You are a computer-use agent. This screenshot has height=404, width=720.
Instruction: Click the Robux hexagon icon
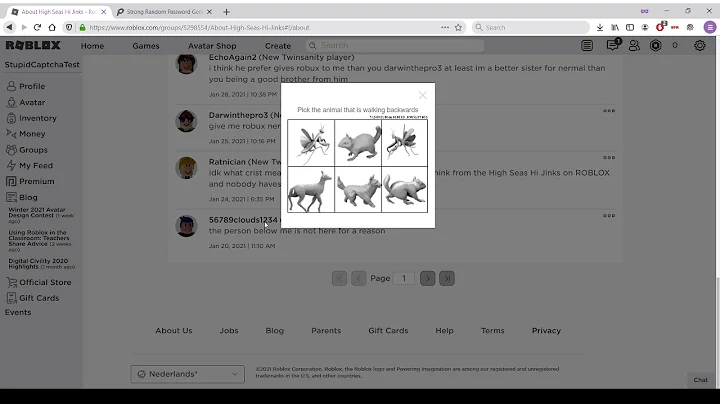655,45
